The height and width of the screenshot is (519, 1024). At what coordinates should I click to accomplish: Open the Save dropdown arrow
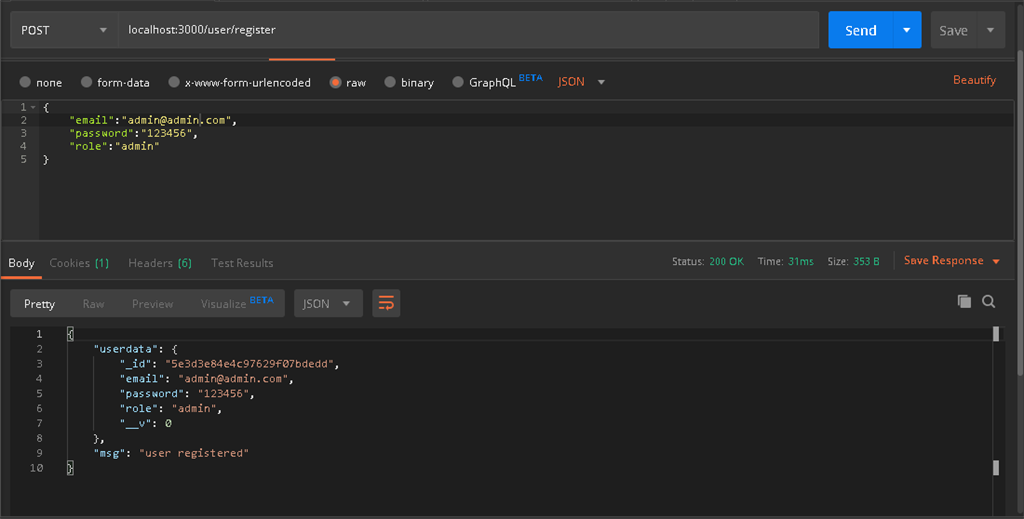click(x=990, y=30)
